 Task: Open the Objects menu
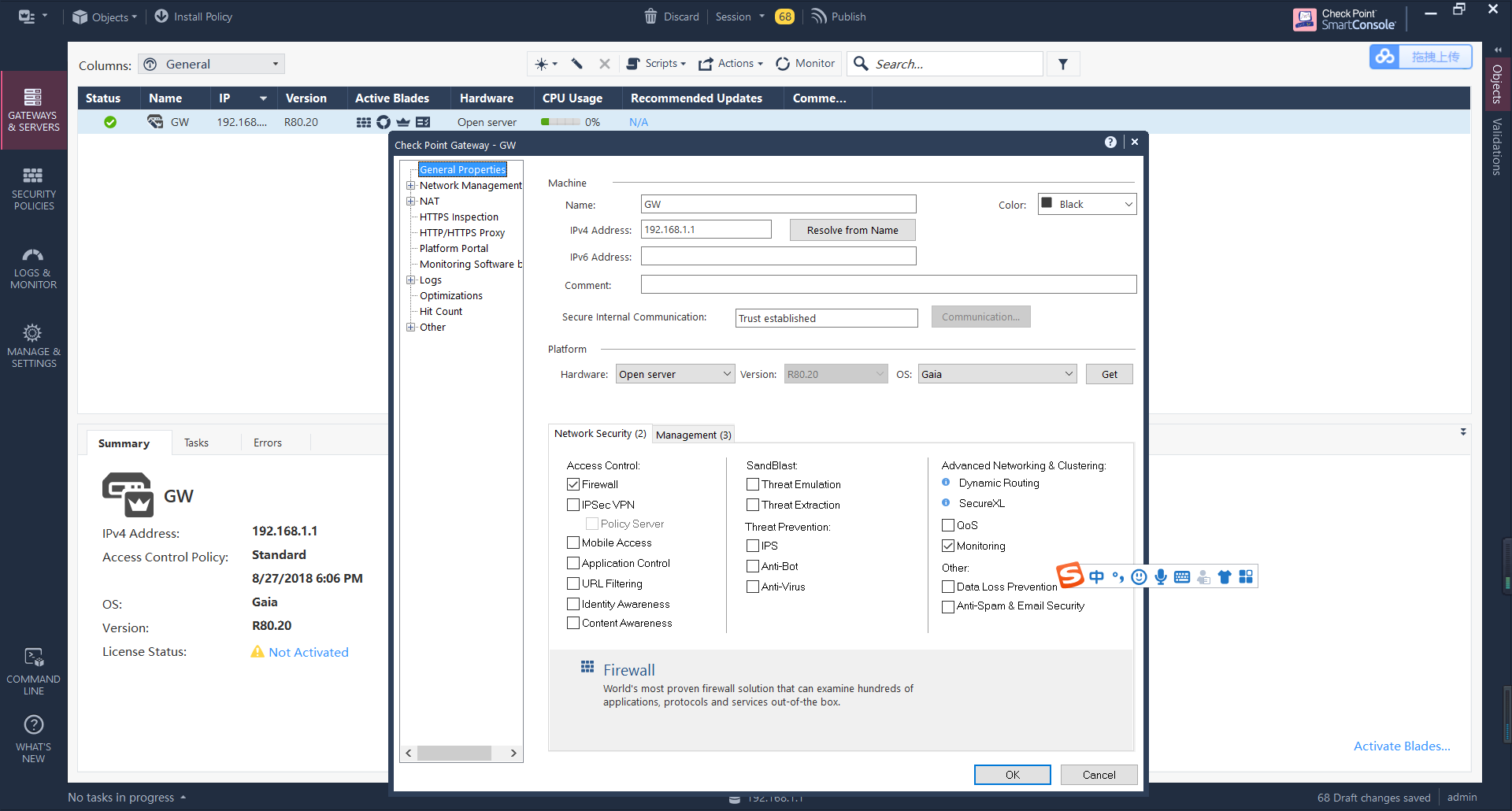tap(104, 17)
